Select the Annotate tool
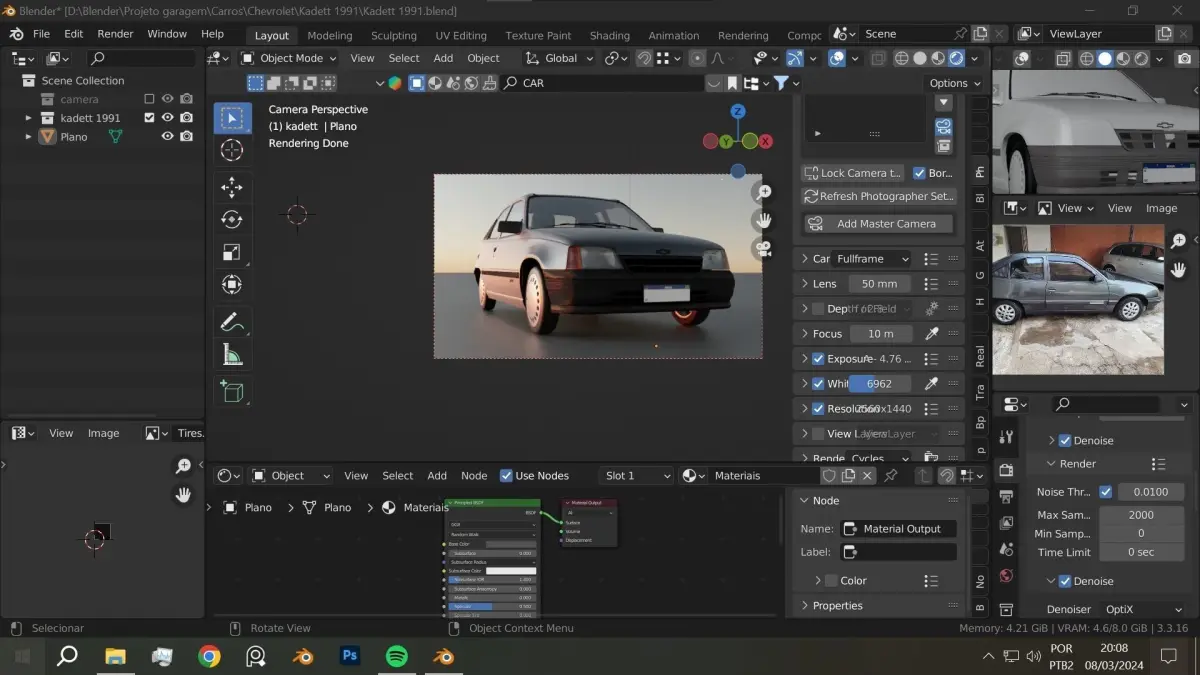Viewport: 1200px width, 675px height. 232,322
